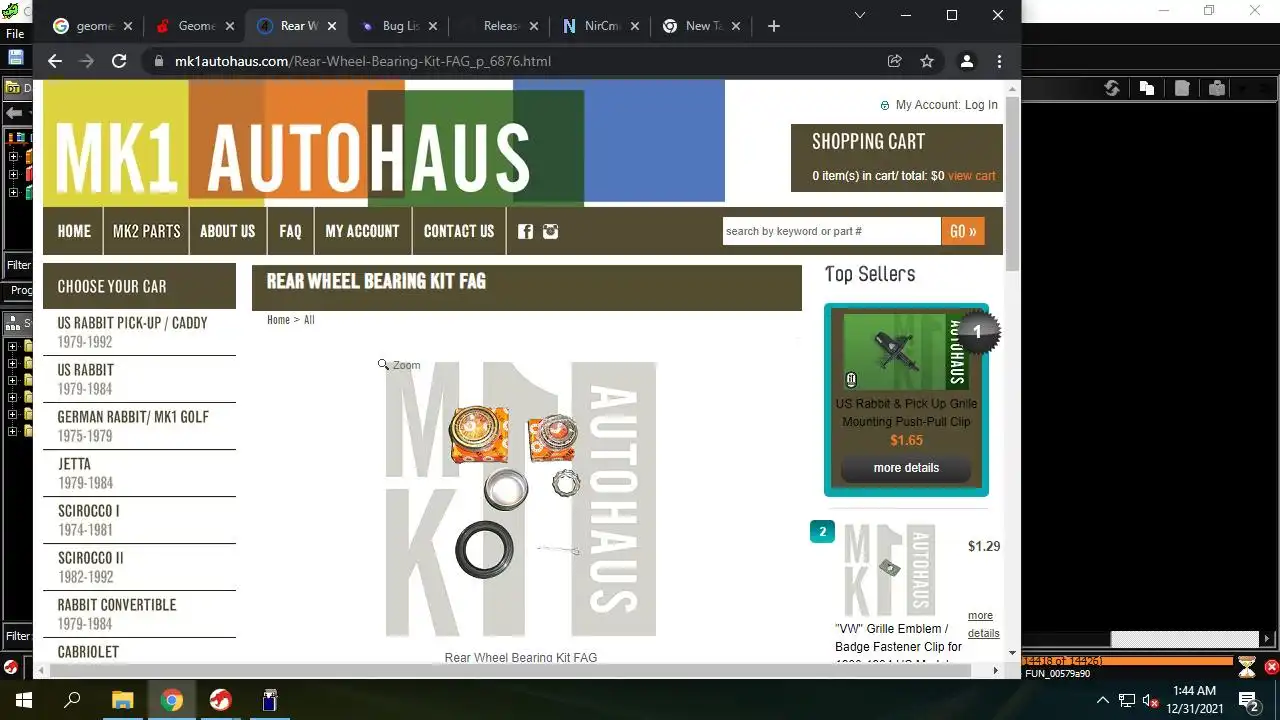The image size is (1280, 720).
Task: Open the share page icon in address bar
Action: point(894,61)
